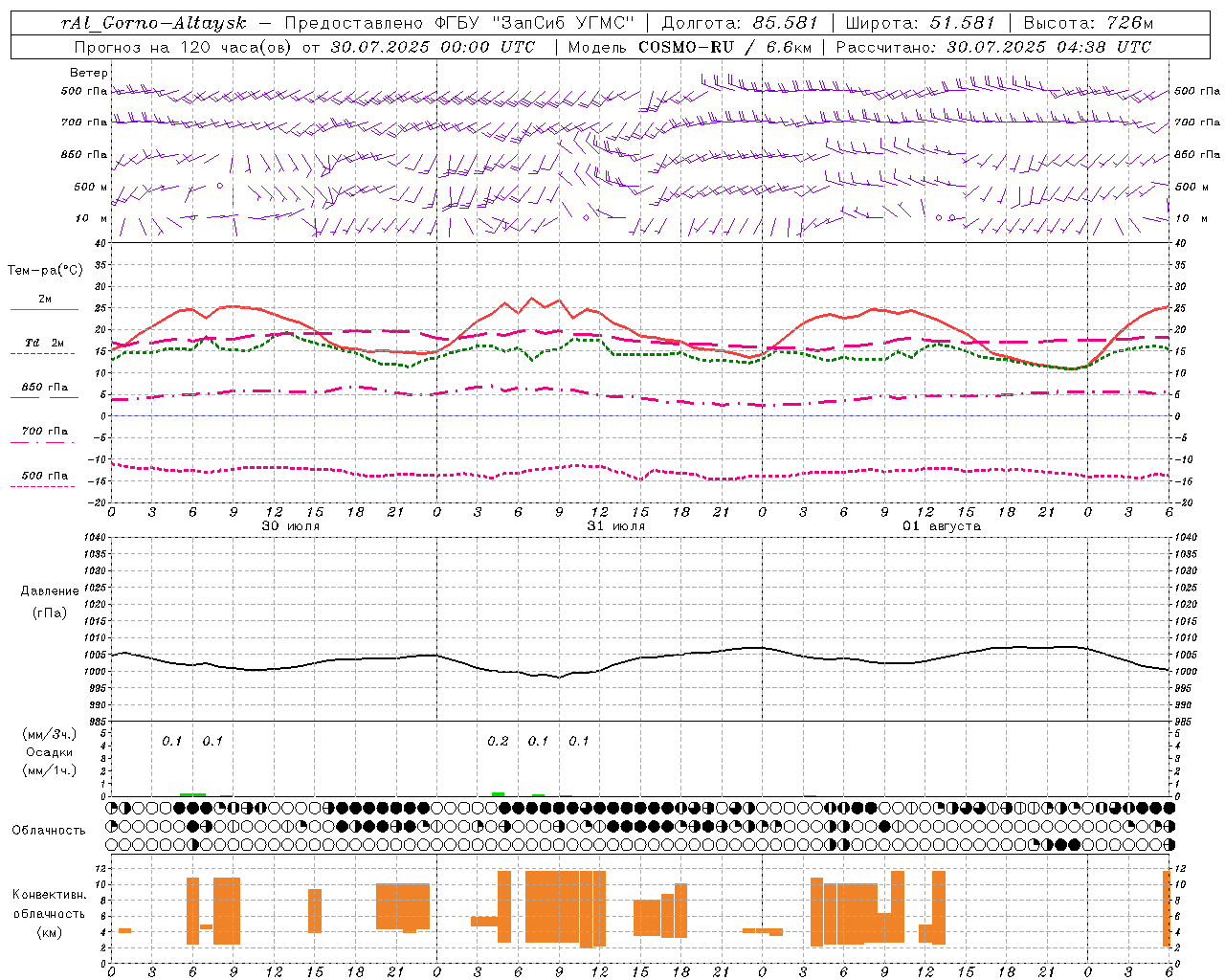This screenshot has height=980, width=1225.
Task: Click the station name rAl_Gorno-Altaysk in the header
Action: point(153,23)
